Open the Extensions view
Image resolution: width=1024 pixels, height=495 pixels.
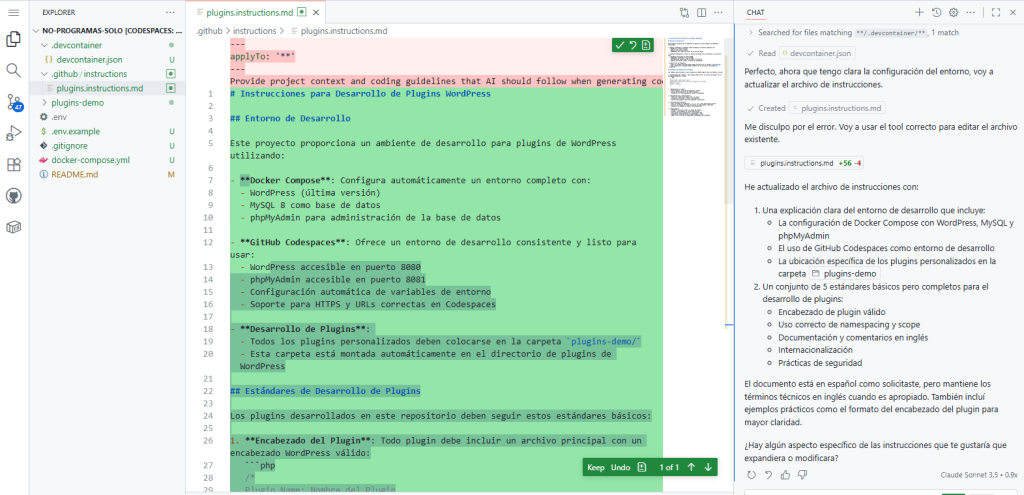point(14,165)
